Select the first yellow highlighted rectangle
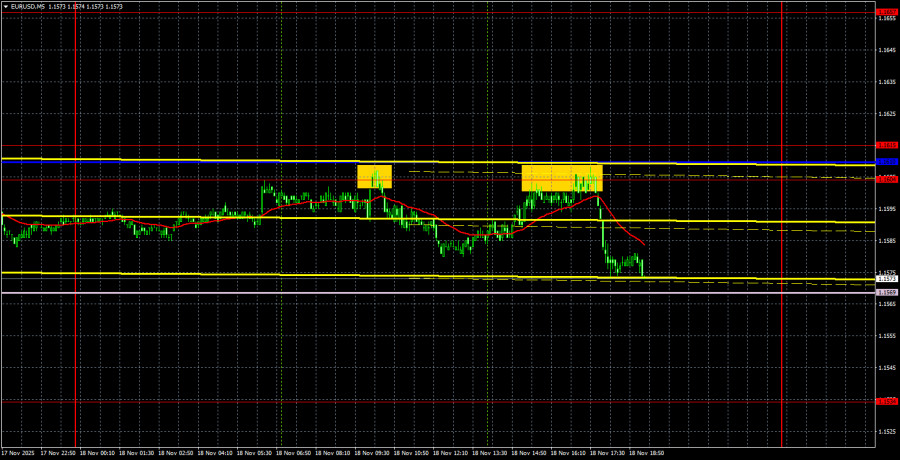Image resolution: width=900 pixels, height=460 pixels. click(374, 176)
